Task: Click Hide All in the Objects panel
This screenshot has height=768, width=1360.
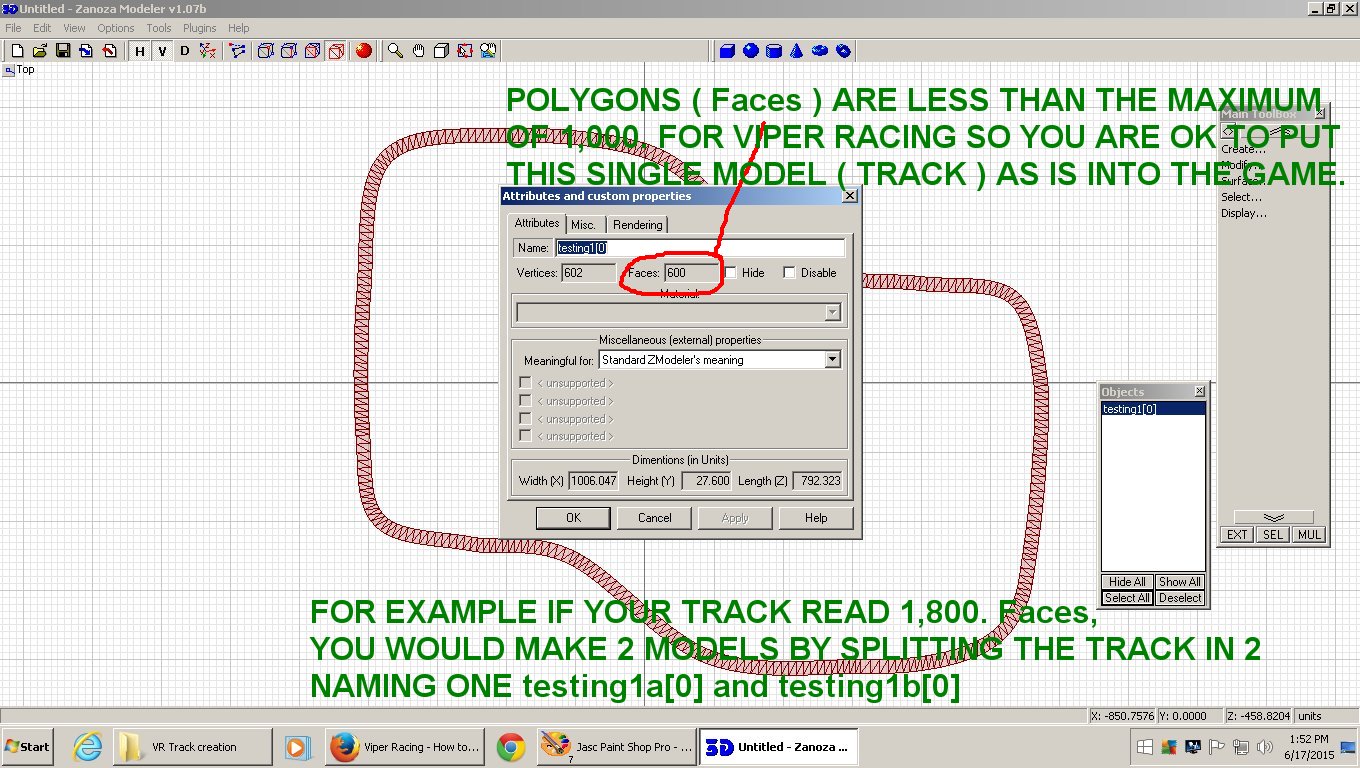Action: point(1127,582)
